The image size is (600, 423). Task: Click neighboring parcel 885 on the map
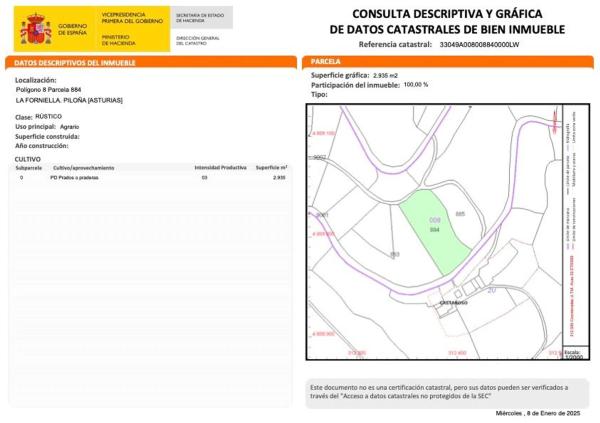pyautogui.click(x=460, y=215)
